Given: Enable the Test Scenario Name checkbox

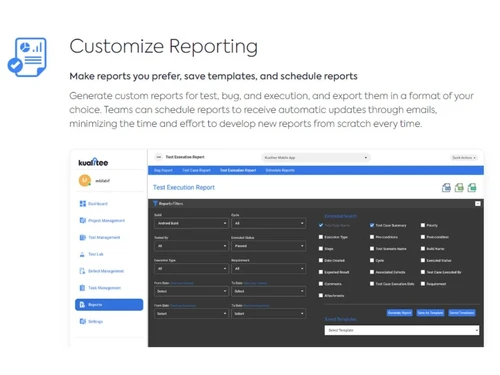Looking at the screenshot, I should (372, 249).
